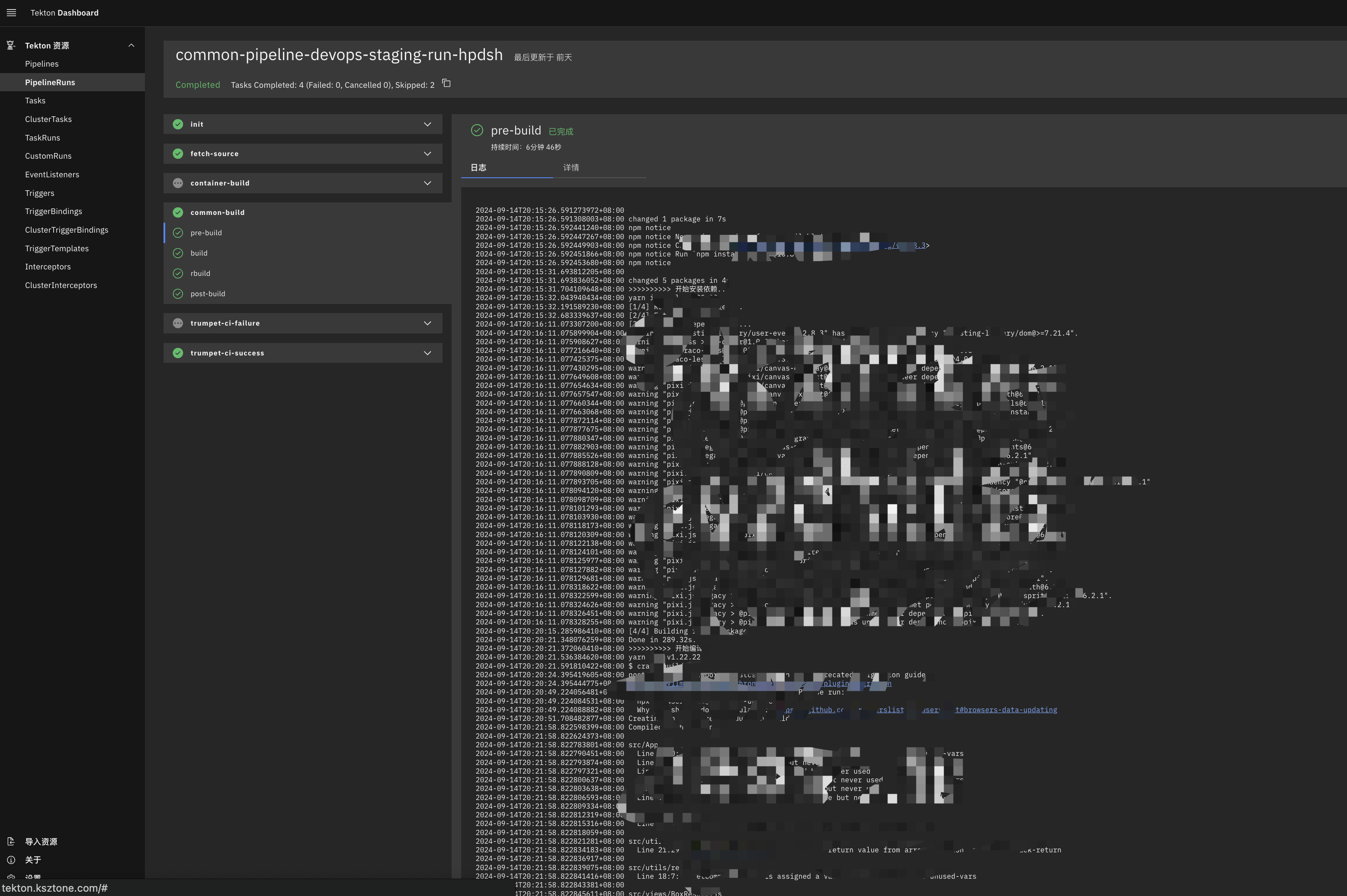Viewport: 1347px width, 896px height.
Task: Open PipelineRuns in the sidebar
Action: coord(73,82)
